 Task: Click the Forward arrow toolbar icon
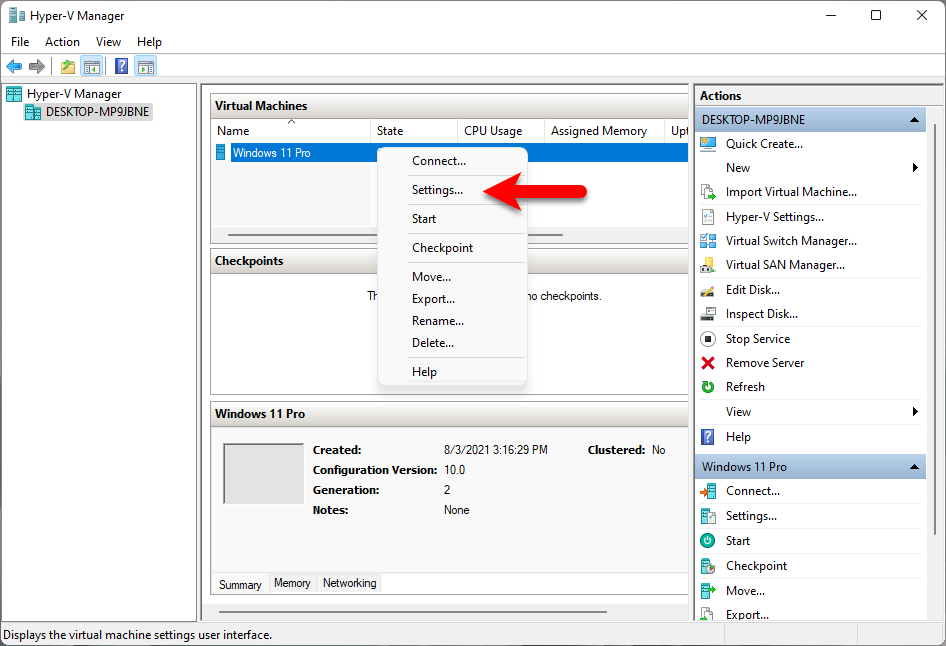click(37, 66)
